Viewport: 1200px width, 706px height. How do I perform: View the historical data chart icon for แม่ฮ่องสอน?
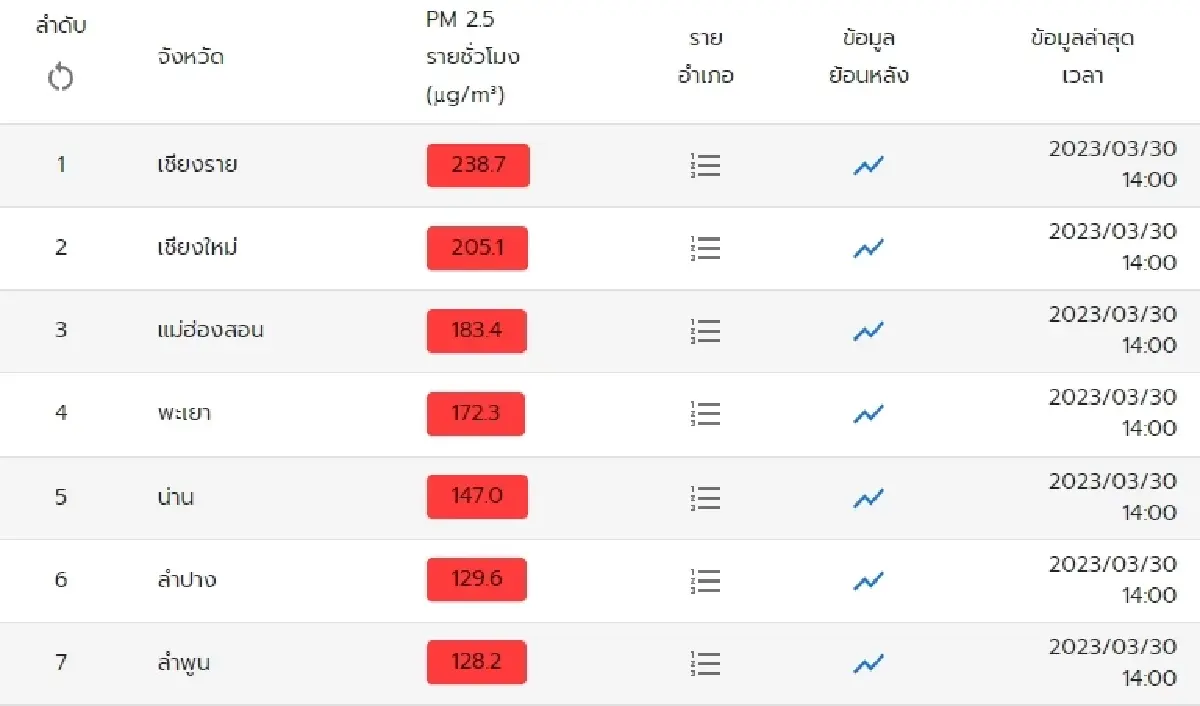869,331
